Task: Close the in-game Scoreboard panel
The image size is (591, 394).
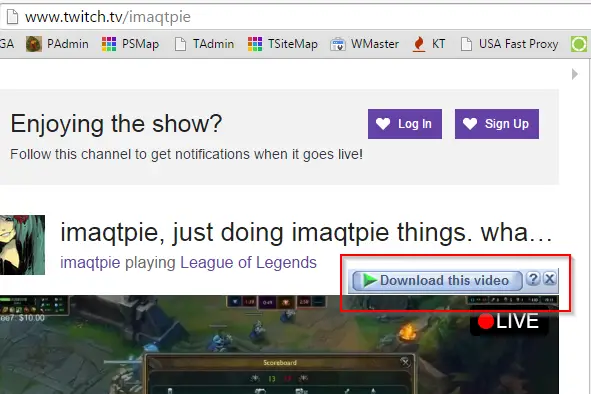Action: tap(405, 362)
